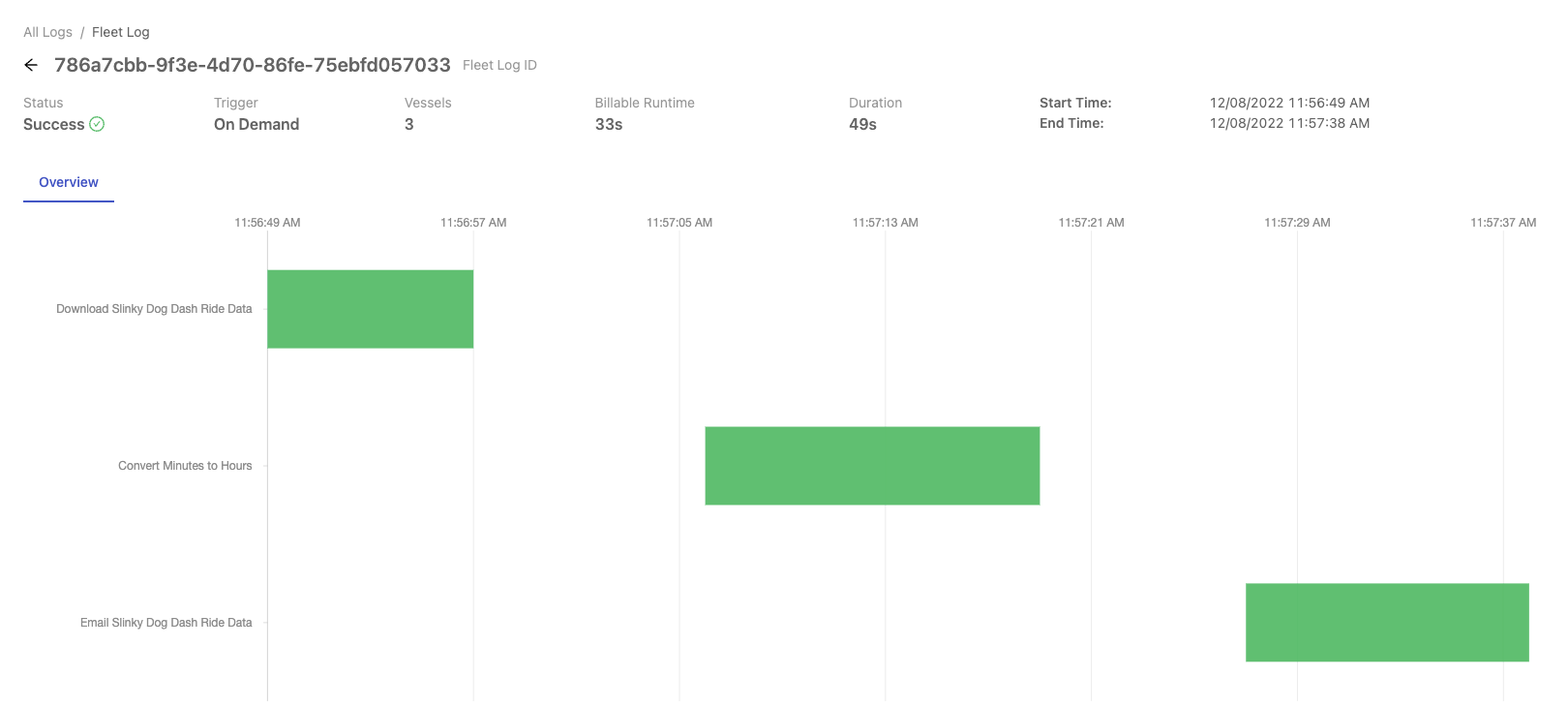Open the All Logs breadcrumb link
Image resolution: width=1568 pixels, height=708 pixels.
coord(47,32)
